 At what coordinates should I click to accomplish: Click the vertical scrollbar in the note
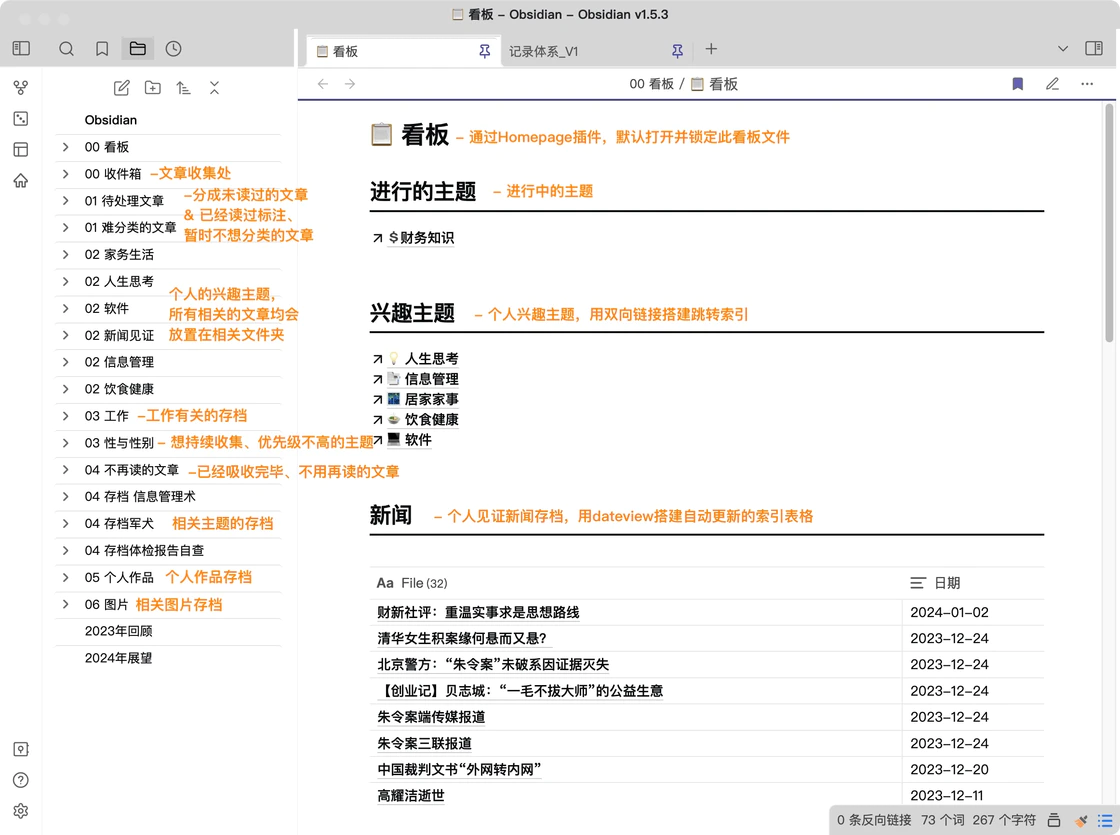[x=1109, y=230]
